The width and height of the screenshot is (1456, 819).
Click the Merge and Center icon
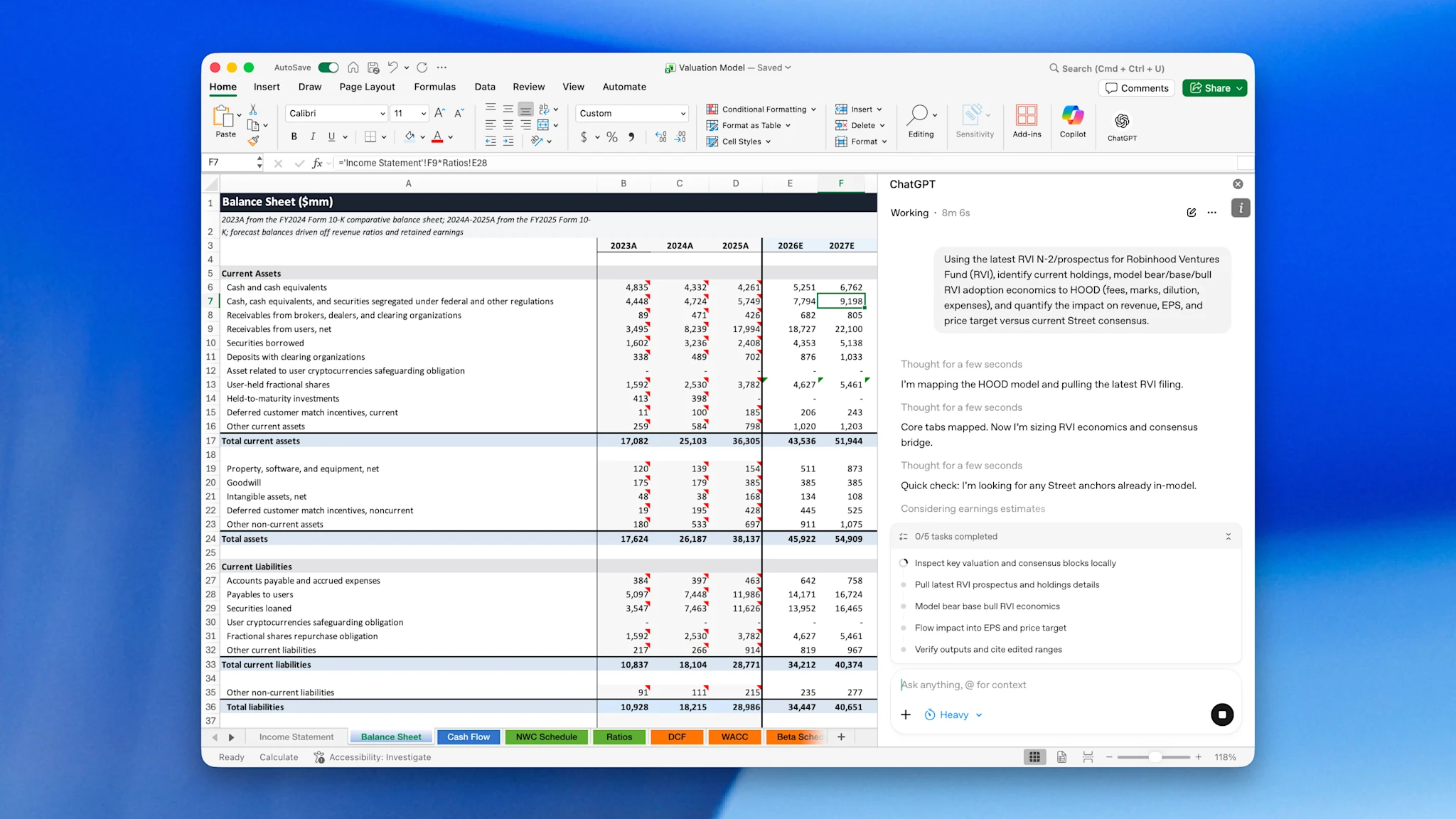pos(543,125)
